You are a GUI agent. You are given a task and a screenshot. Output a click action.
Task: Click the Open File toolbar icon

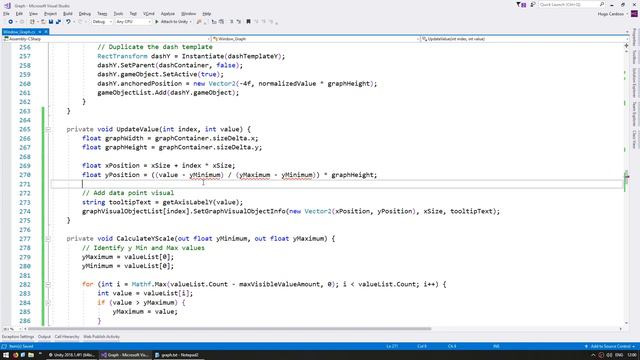[43, 22]
